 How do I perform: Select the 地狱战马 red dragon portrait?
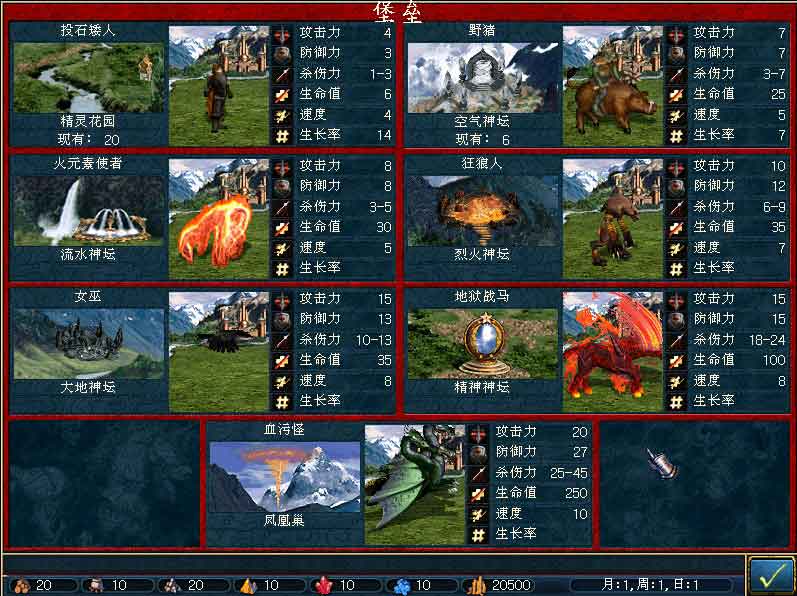pos(612,352)
